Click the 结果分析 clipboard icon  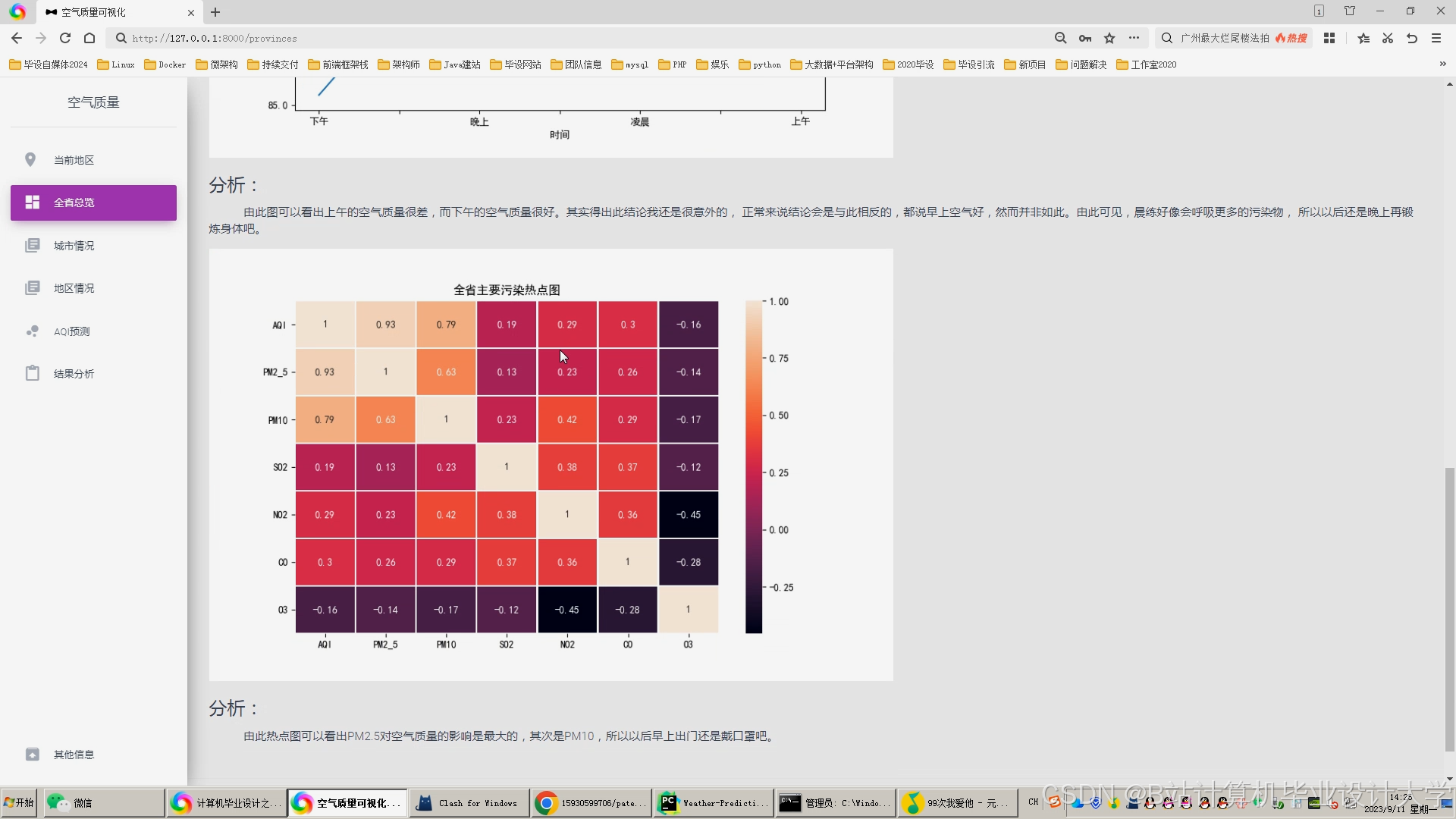[x=32, y=373]
